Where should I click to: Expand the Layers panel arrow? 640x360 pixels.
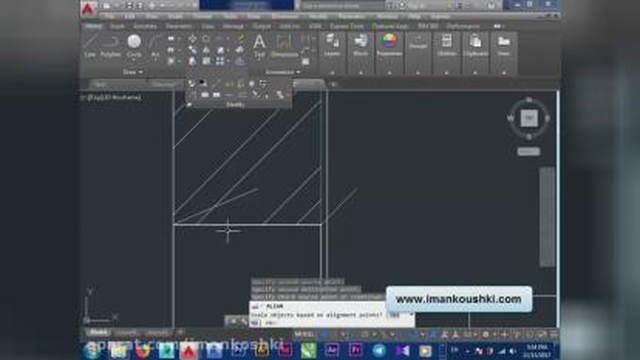(332, 72)
